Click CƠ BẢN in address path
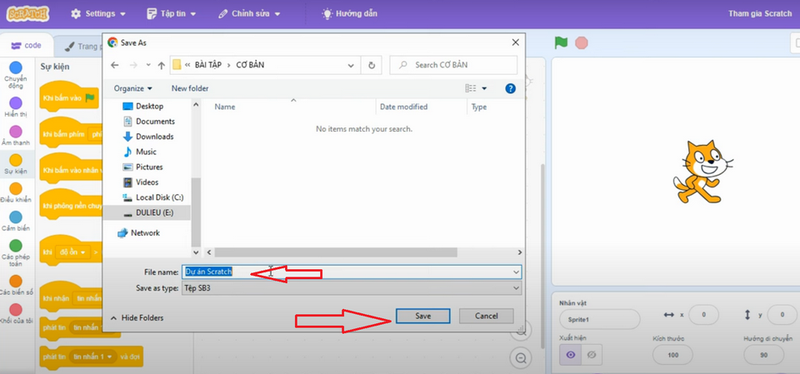Screen dimensions: 800x374 250,65
